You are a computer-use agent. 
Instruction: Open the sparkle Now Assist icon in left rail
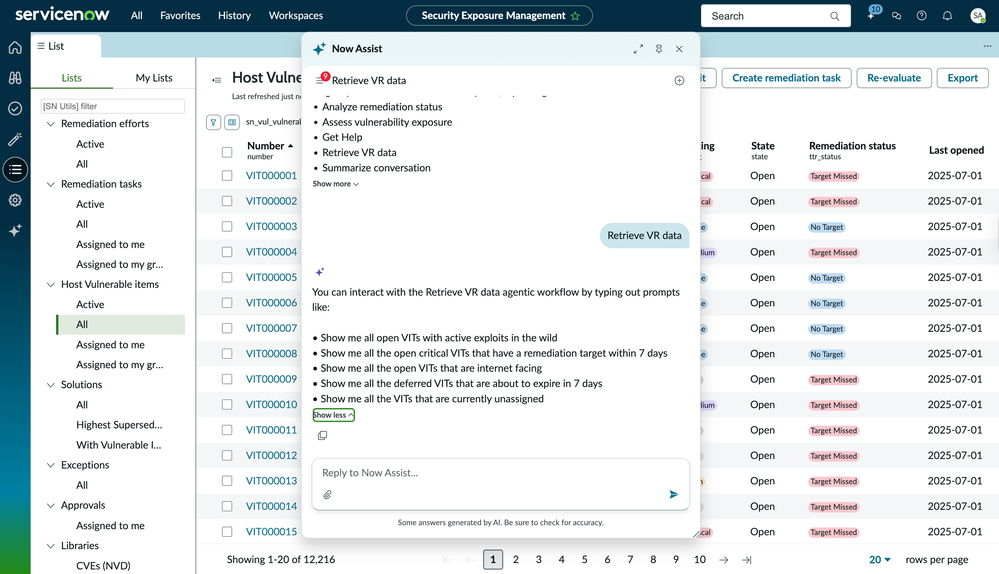[x=15, y=230]
